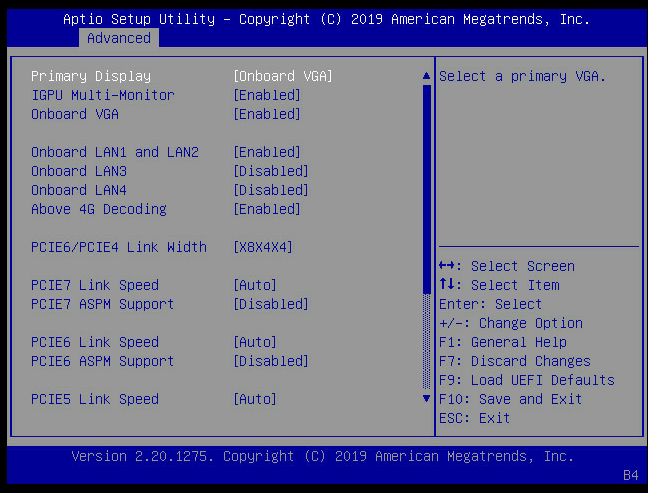Viewport: 648px width, 493px height.
Task: Click the 'Select a primary VGA.' help text
Action: (522, 76)
